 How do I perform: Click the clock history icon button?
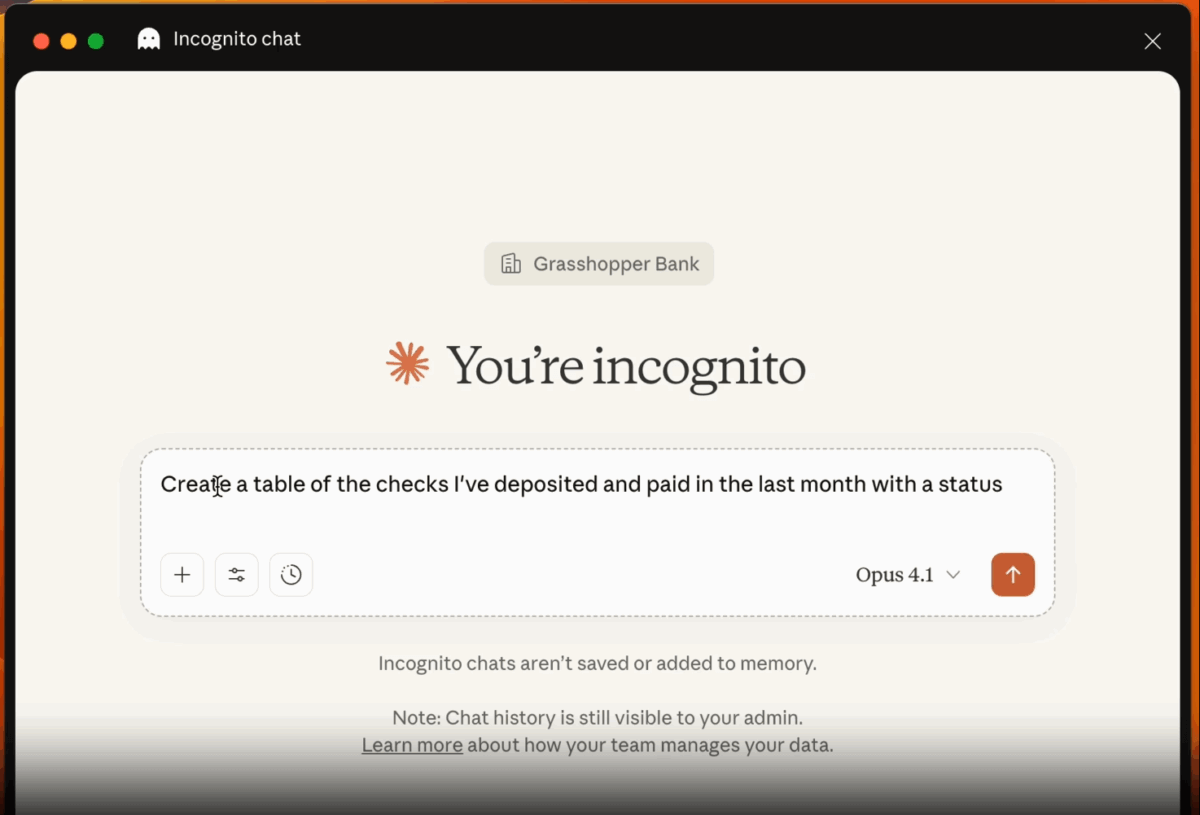(x=291, y=575)
